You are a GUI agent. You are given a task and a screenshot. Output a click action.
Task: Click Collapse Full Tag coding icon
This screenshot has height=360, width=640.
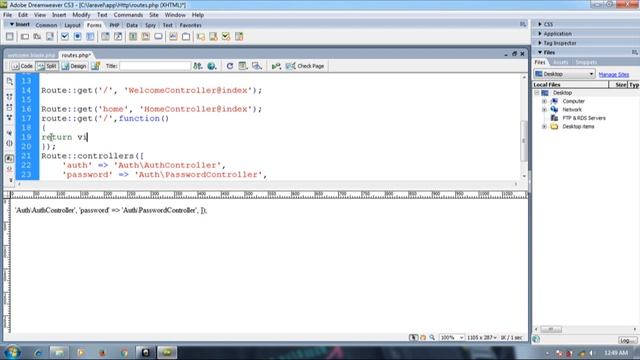9,97
